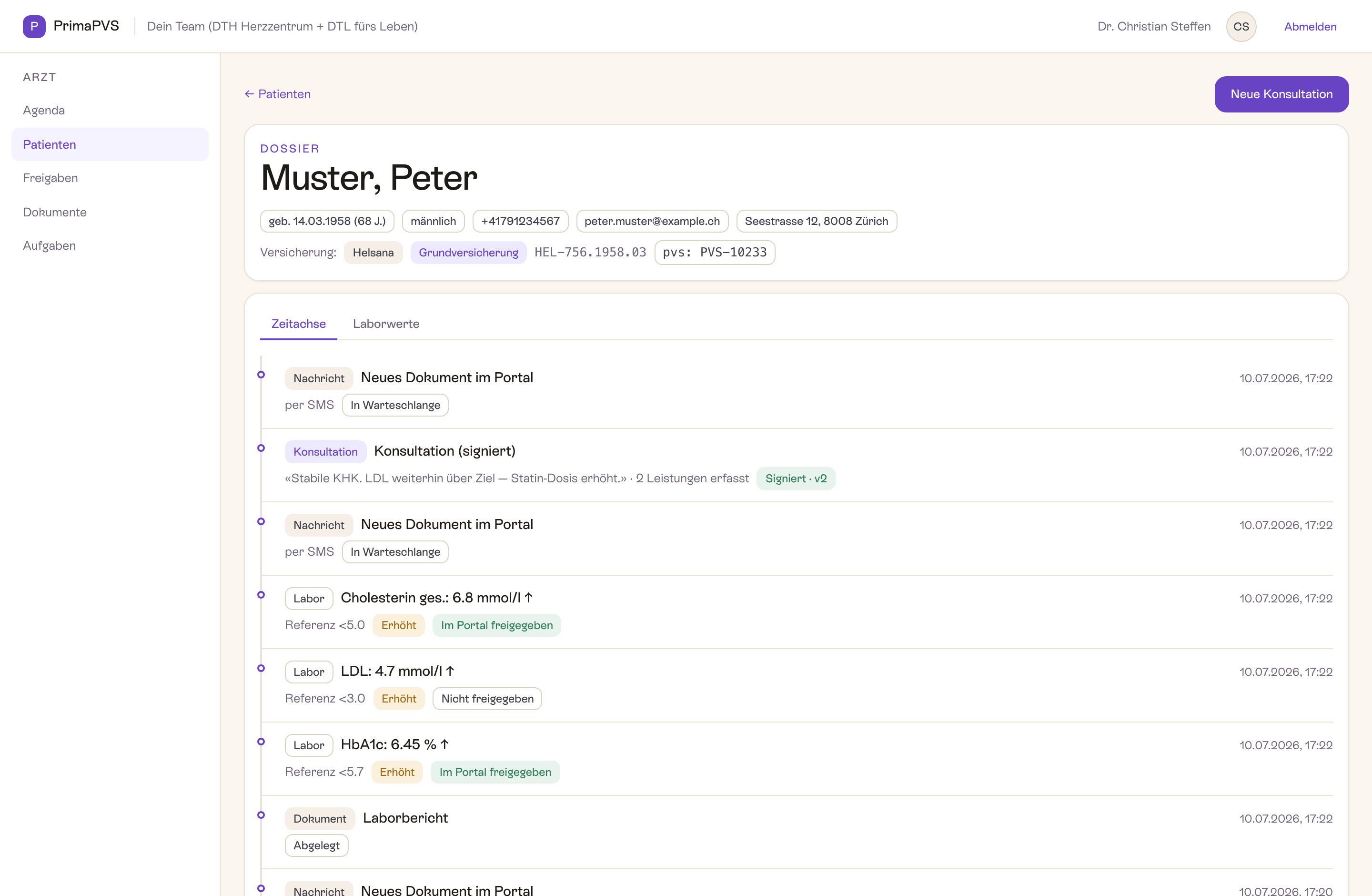Click the männlich chip
The height and width of the screenshot is (896, 1372).
pos(433,221)
